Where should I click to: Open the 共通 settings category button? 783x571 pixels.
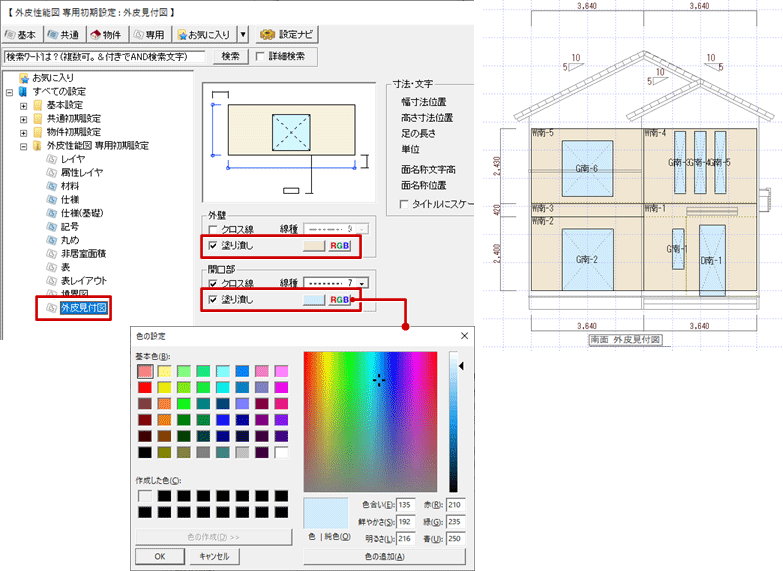click(64, 34)
